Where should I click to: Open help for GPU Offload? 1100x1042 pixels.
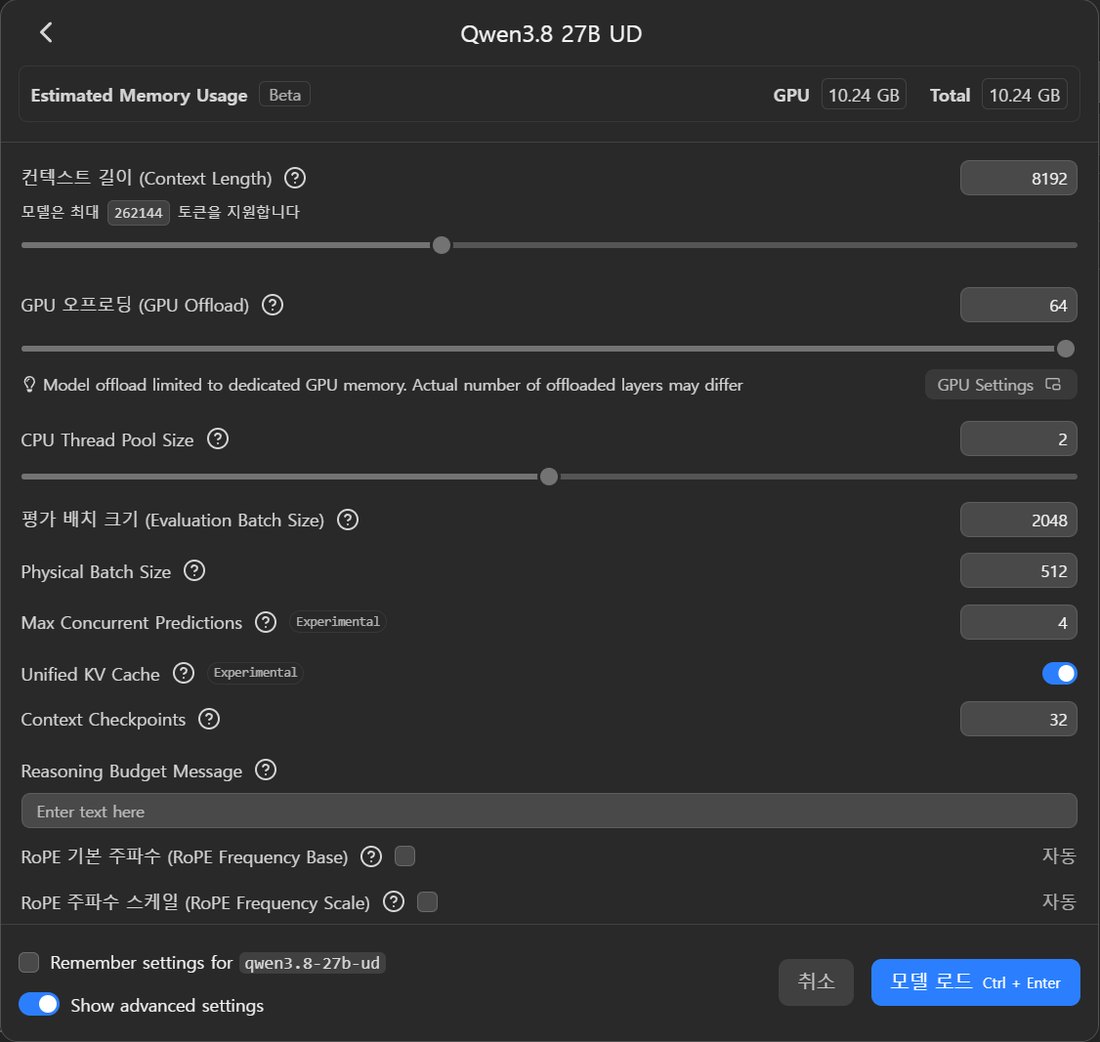point(272,305)
